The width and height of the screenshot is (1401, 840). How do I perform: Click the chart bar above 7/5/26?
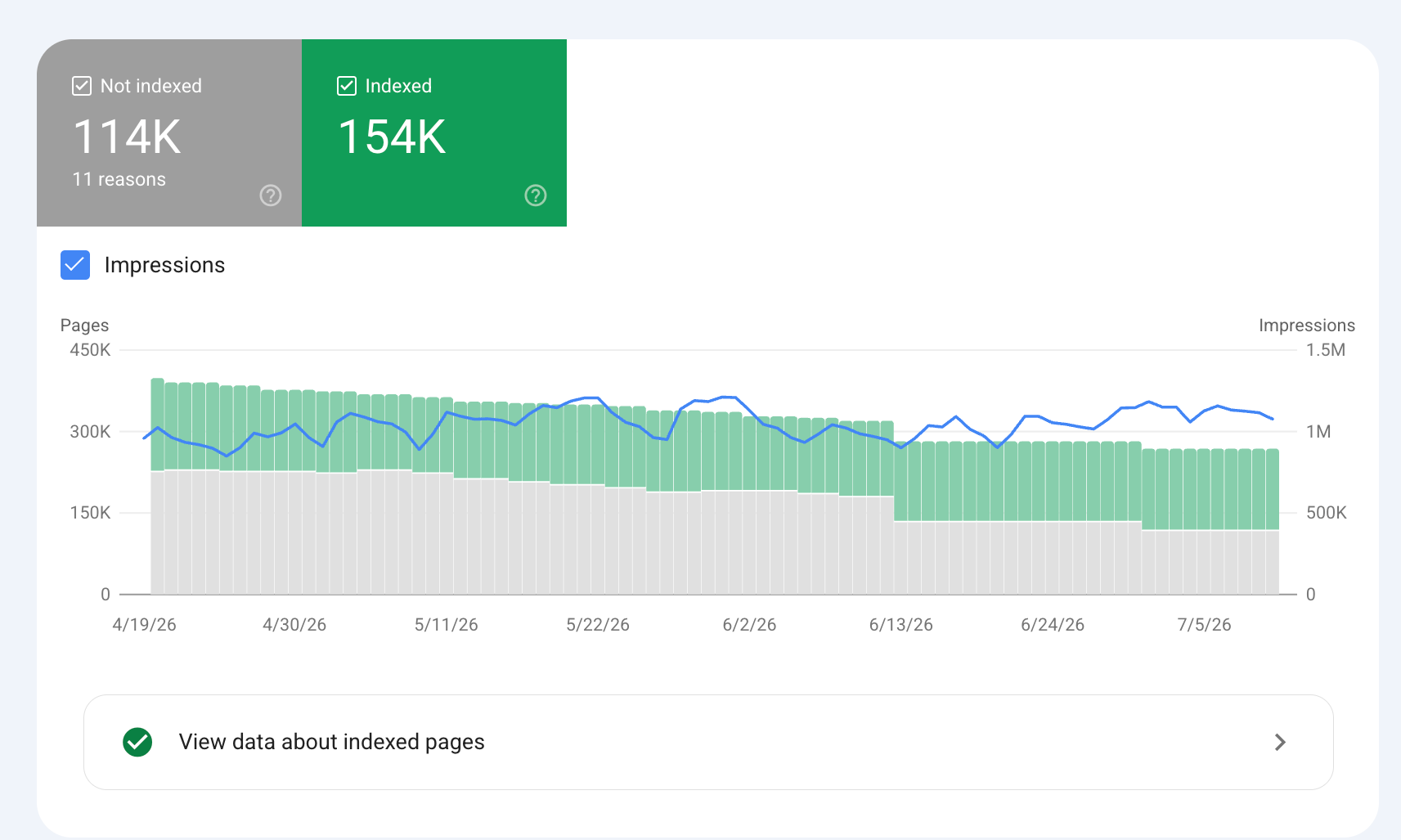tap(1203, 521)
